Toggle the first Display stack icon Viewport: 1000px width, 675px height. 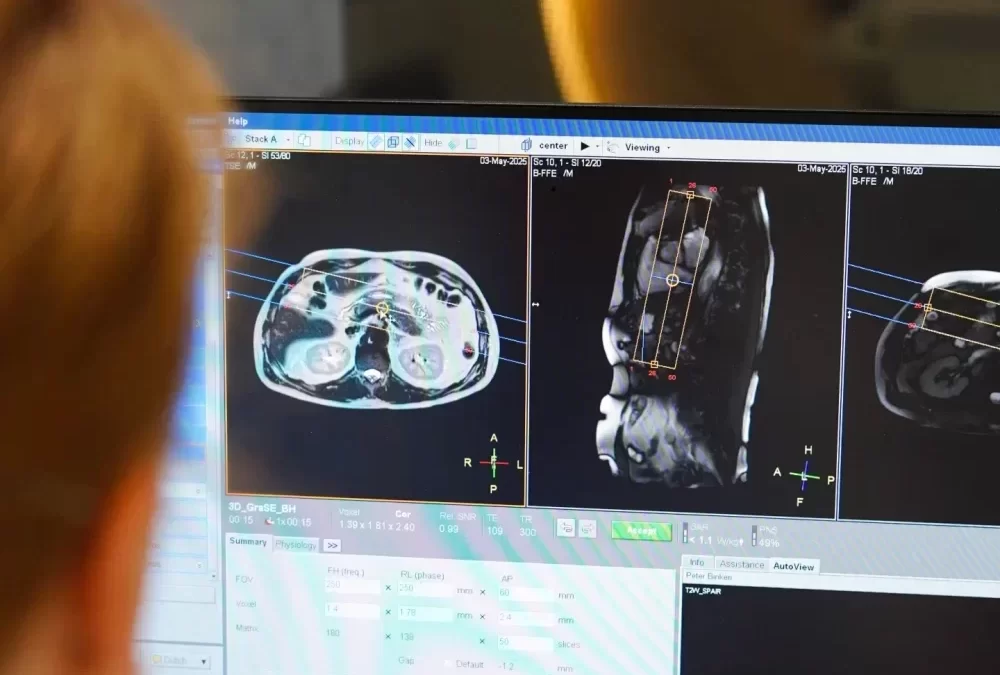(x=376, y=142)
